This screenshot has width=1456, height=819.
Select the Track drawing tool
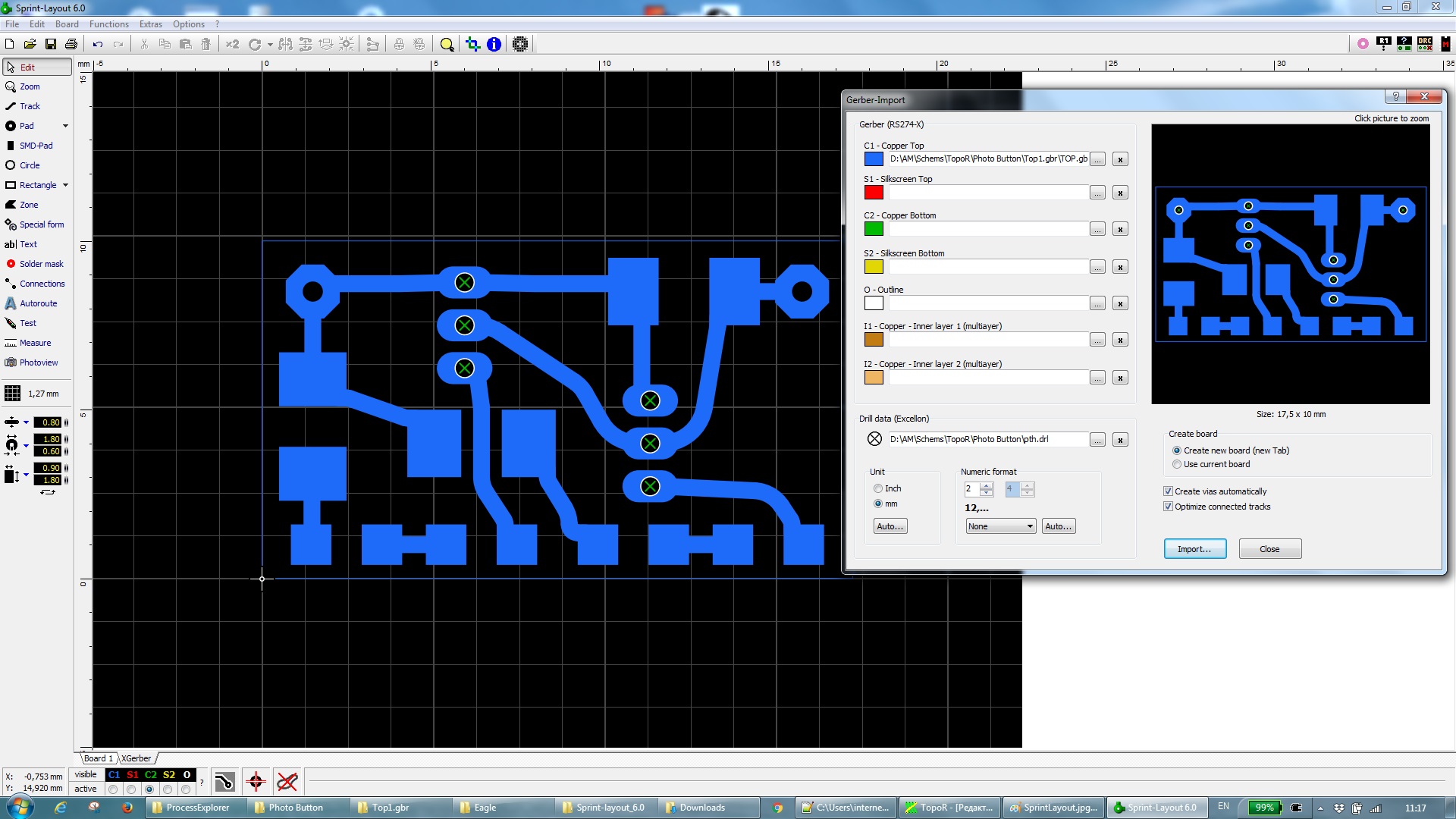(x=30, y=106)
